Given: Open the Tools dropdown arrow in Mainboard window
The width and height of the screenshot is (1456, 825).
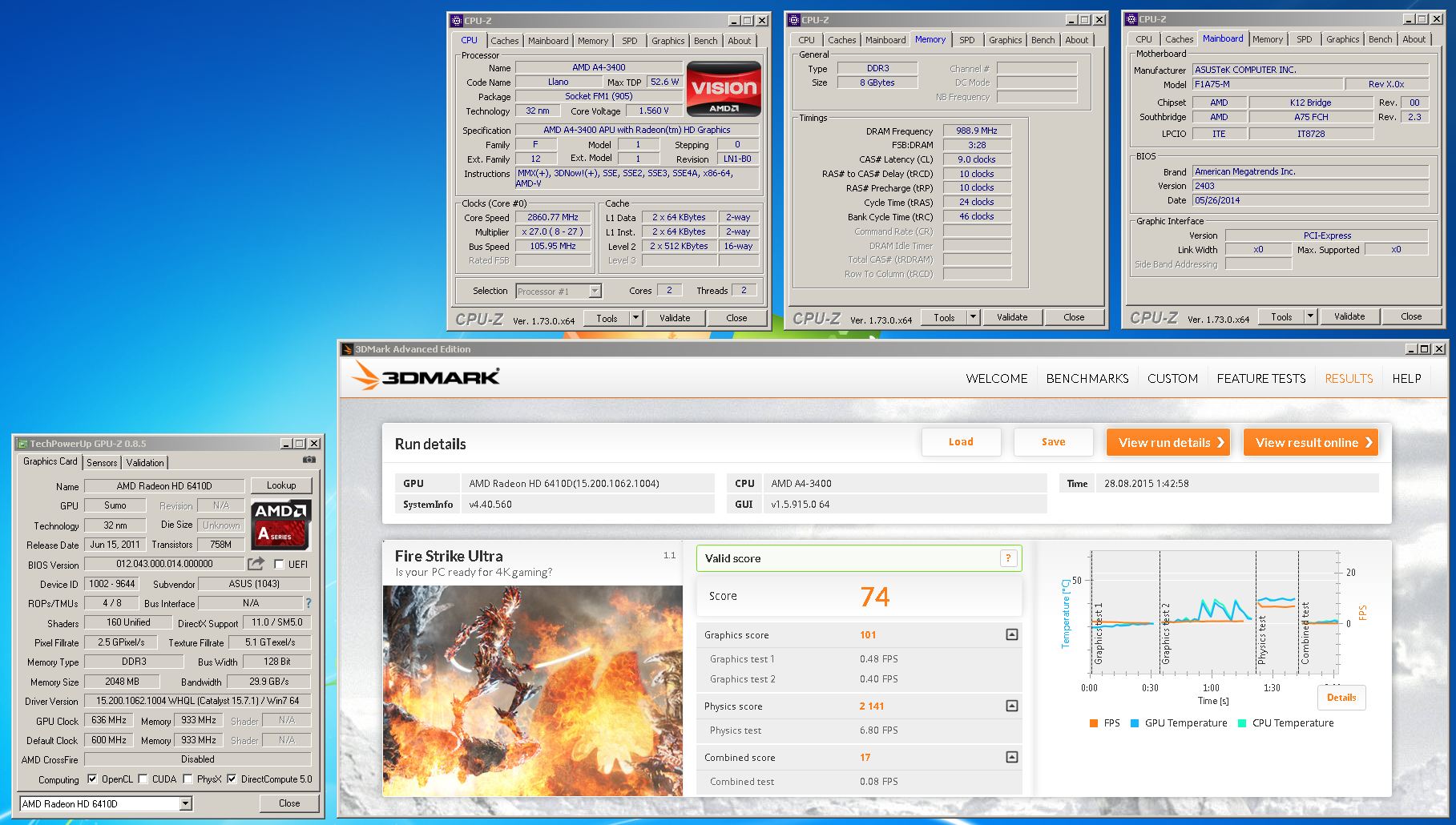Looking at the screenshot, I should (x=1310, y=316).
